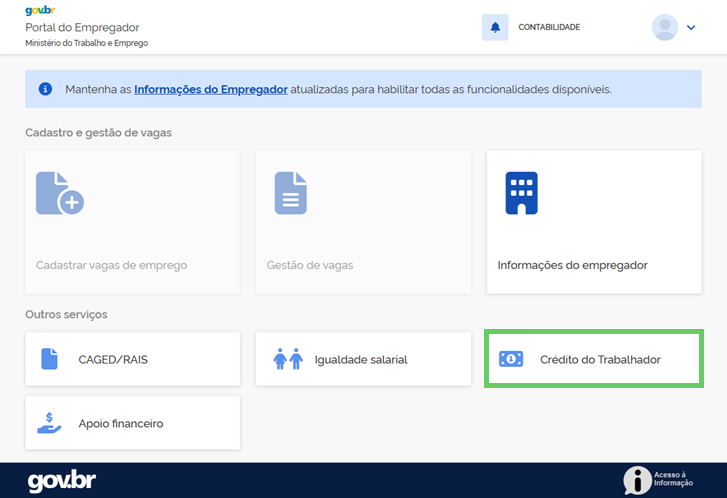Open Informações do empregador card label

click(x=573, y=265)
